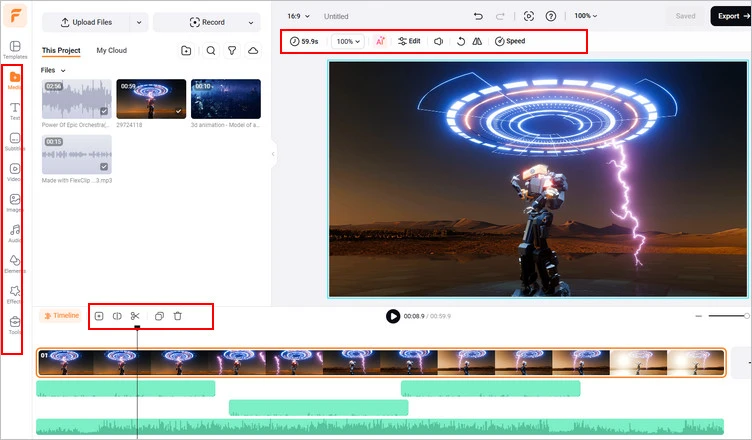
Task: Click the video preview canvas
Action: (x=538, y=179)
